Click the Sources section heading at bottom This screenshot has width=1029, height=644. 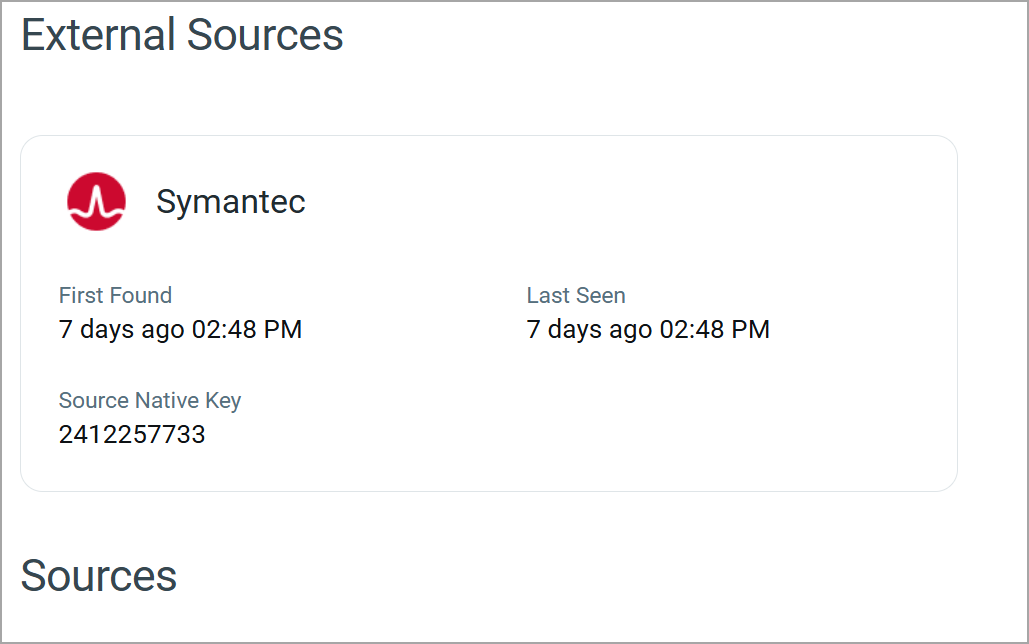coord(99,576)
